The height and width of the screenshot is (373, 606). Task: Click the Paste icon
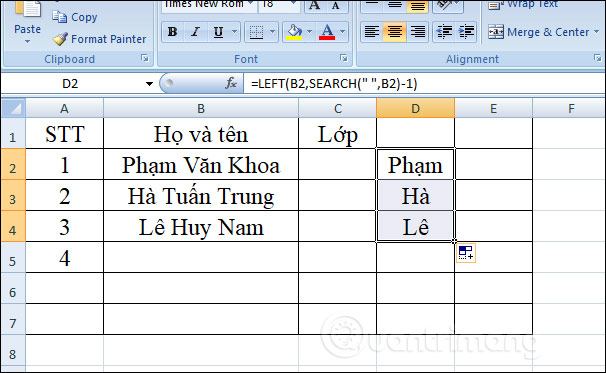click(x=27, y=9)
